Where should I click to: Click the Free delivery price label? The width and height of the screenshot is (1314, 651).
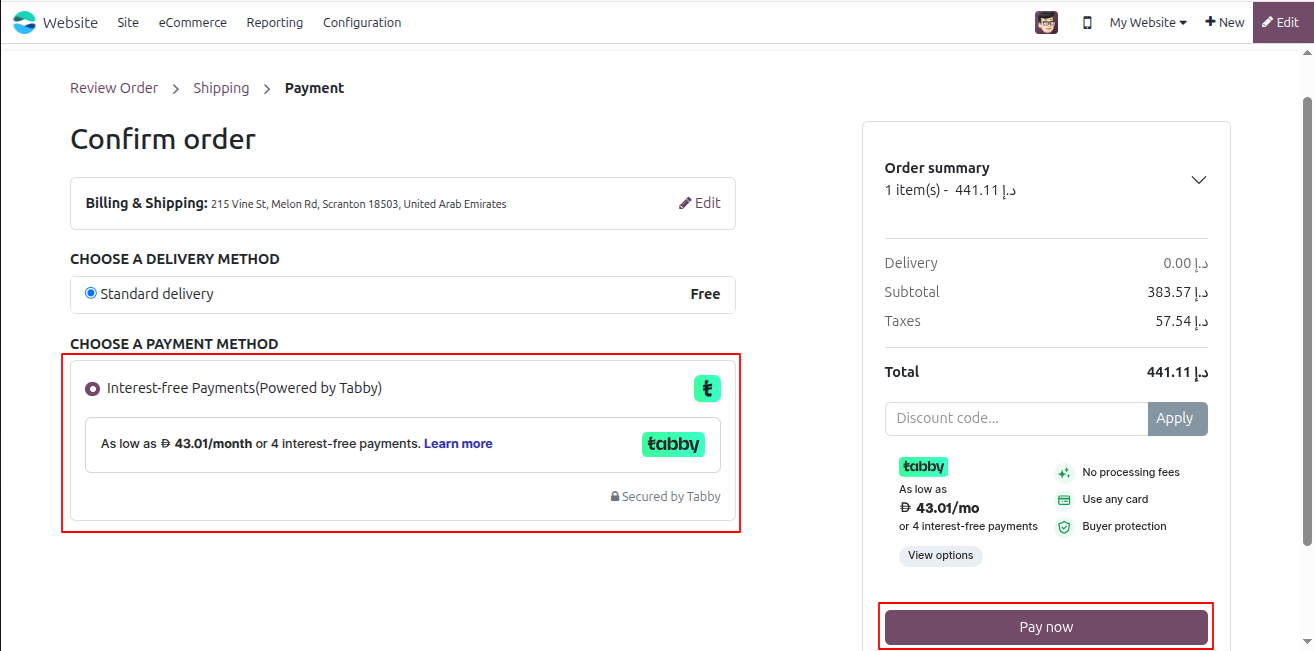pos(705,294)
